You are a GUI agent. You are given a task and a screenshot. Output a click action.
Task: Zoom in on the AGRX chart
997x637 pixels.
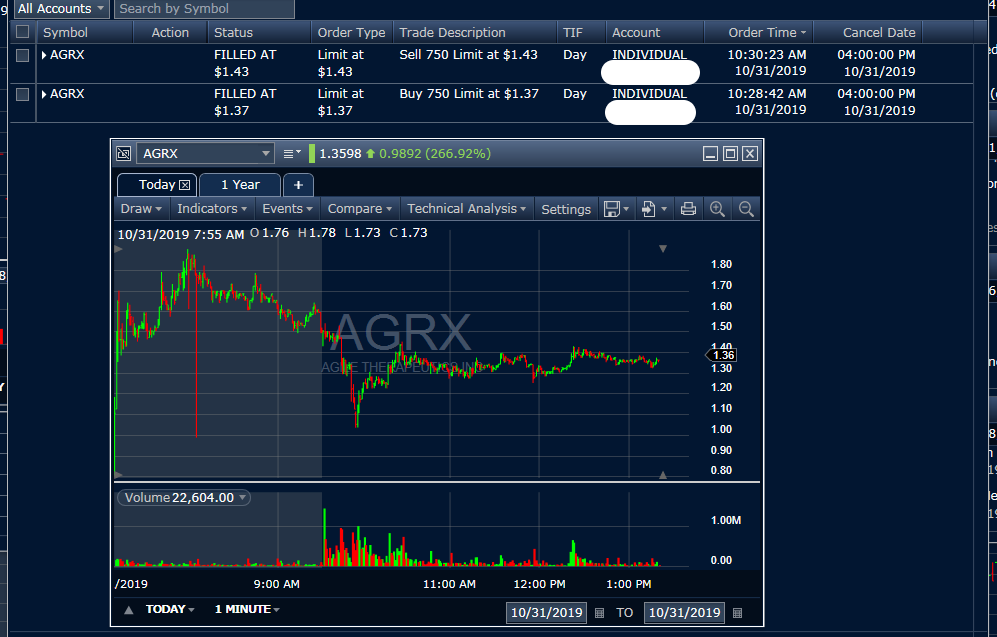point(717,209)
